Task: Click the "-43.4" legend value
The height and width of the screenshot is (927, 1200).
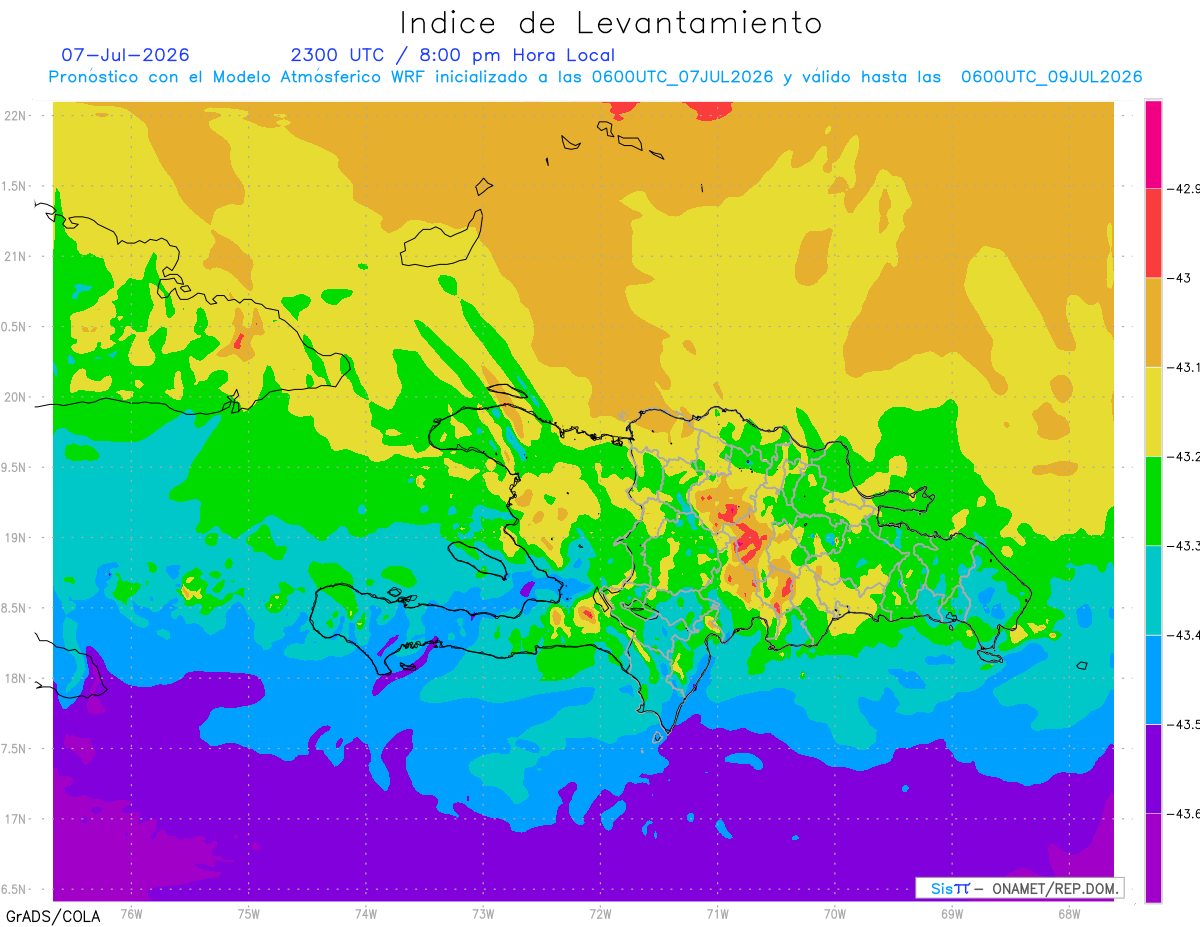Action: click(x=1185, y=634)
